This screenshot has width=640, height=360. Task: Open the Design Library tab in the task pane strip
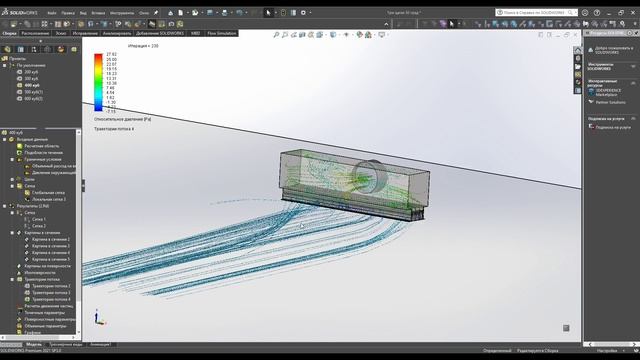(578, 58)
